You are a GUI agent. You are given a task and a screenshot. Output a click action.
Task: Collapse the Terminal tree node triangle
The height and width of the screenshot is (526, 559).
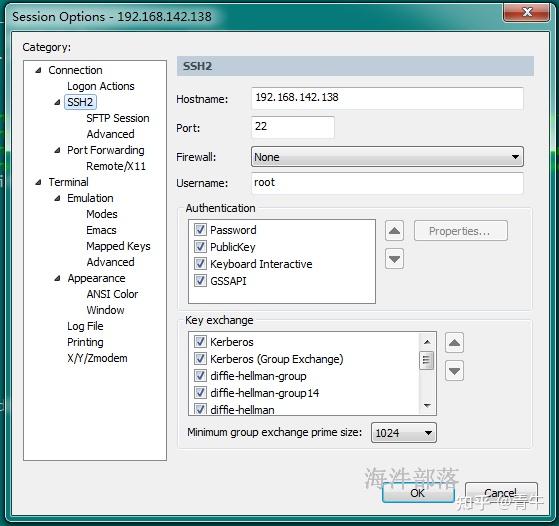pyautogui.click(x=39, y=182)
